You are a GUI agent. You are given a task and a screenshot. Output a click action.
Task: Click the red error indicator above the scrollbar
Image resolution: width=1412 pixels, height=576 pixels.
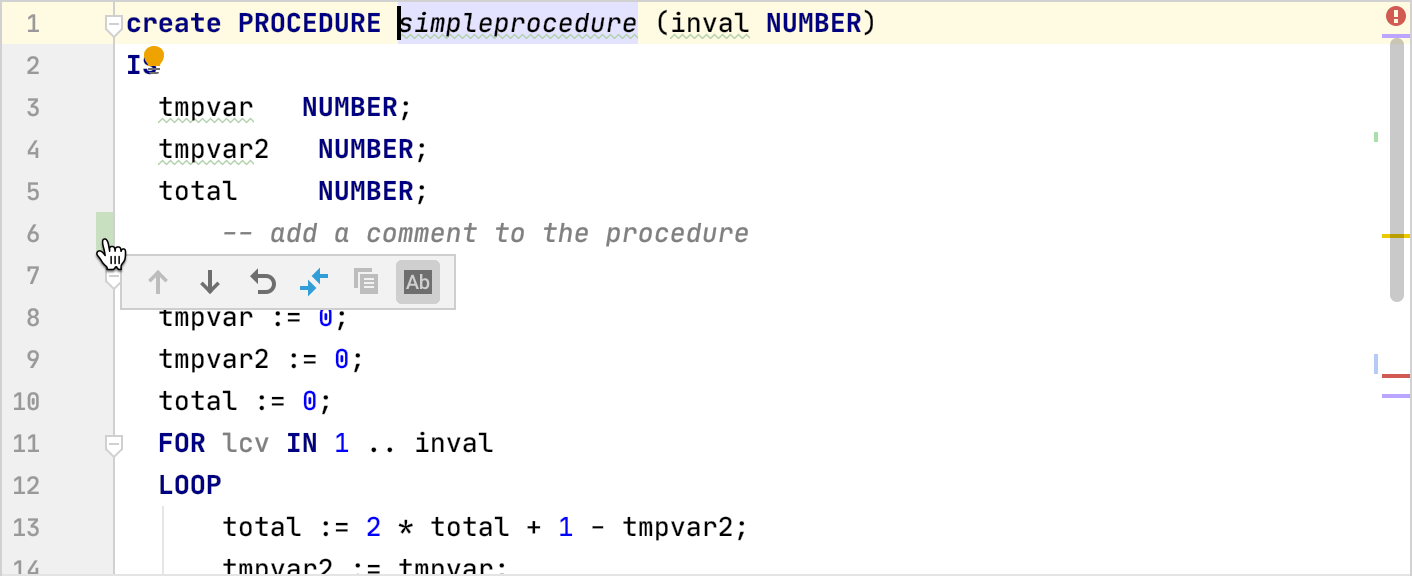coord(1396,16)
